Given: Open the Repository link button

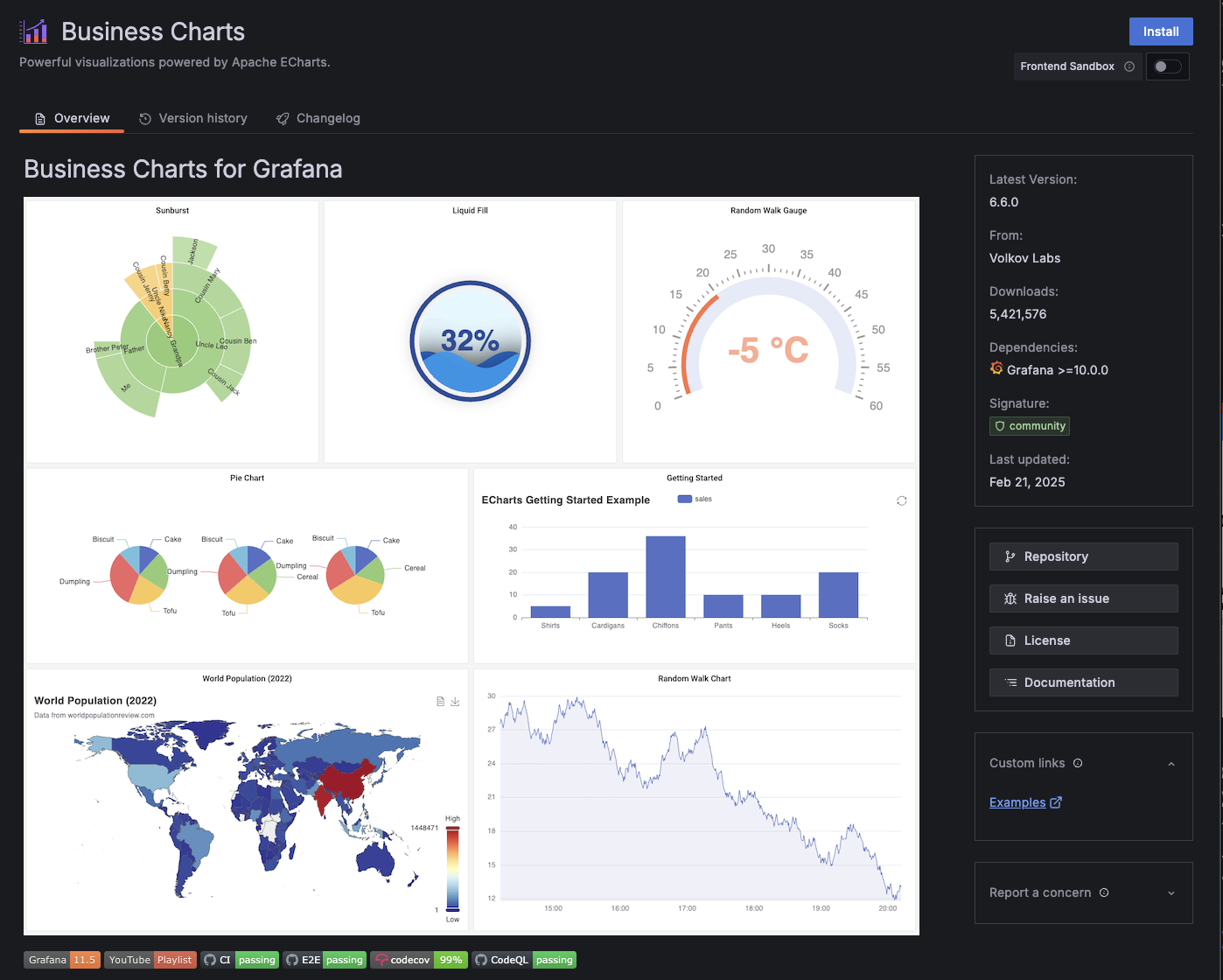Looking at the screenshot, I should coord(1083,556).
